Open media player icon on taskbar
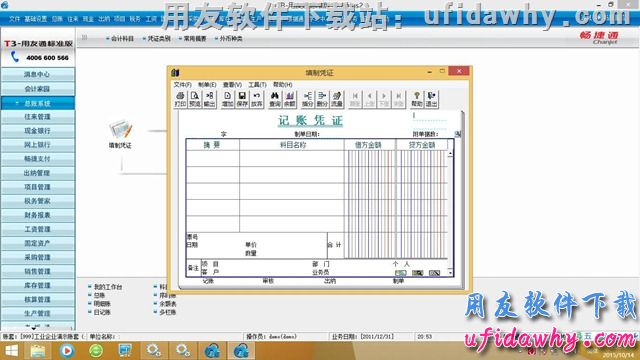 (x=67, y=351)
